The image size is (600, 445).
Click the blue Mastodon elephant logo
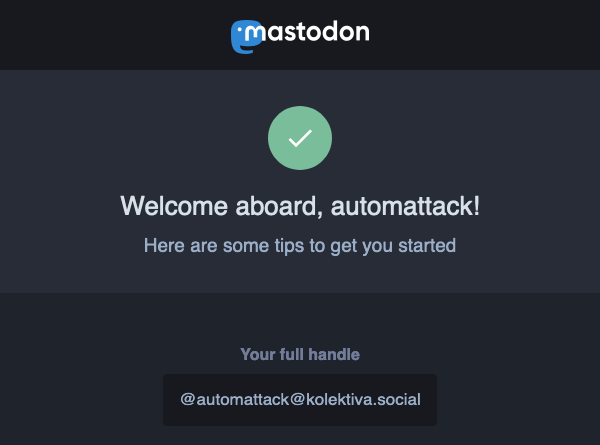tap(246, 37)
